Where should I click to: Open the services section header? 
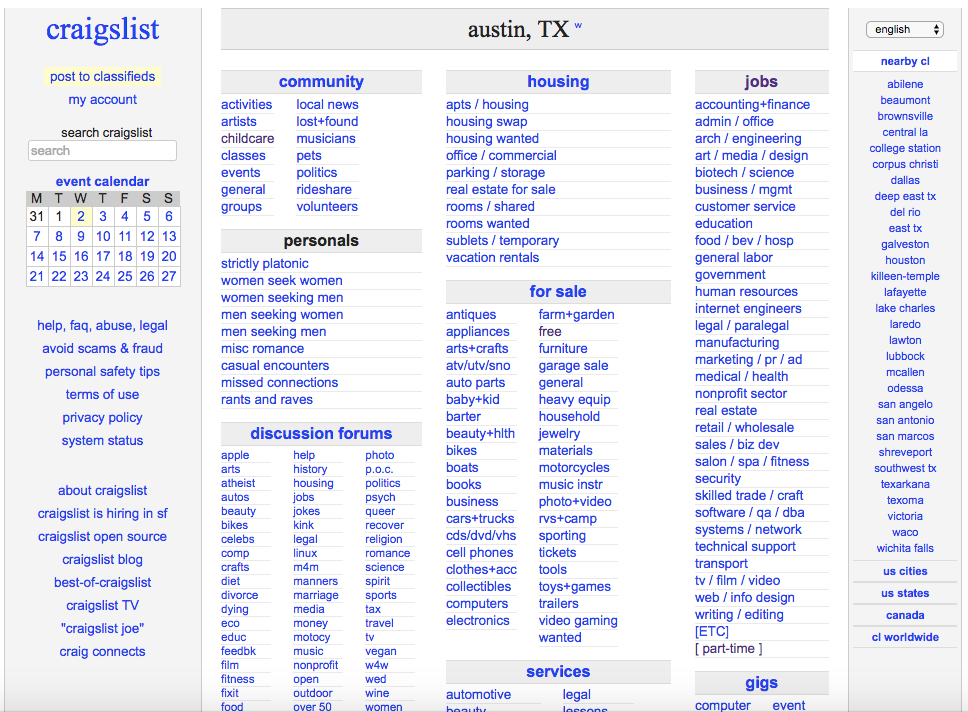click(558, 671)
